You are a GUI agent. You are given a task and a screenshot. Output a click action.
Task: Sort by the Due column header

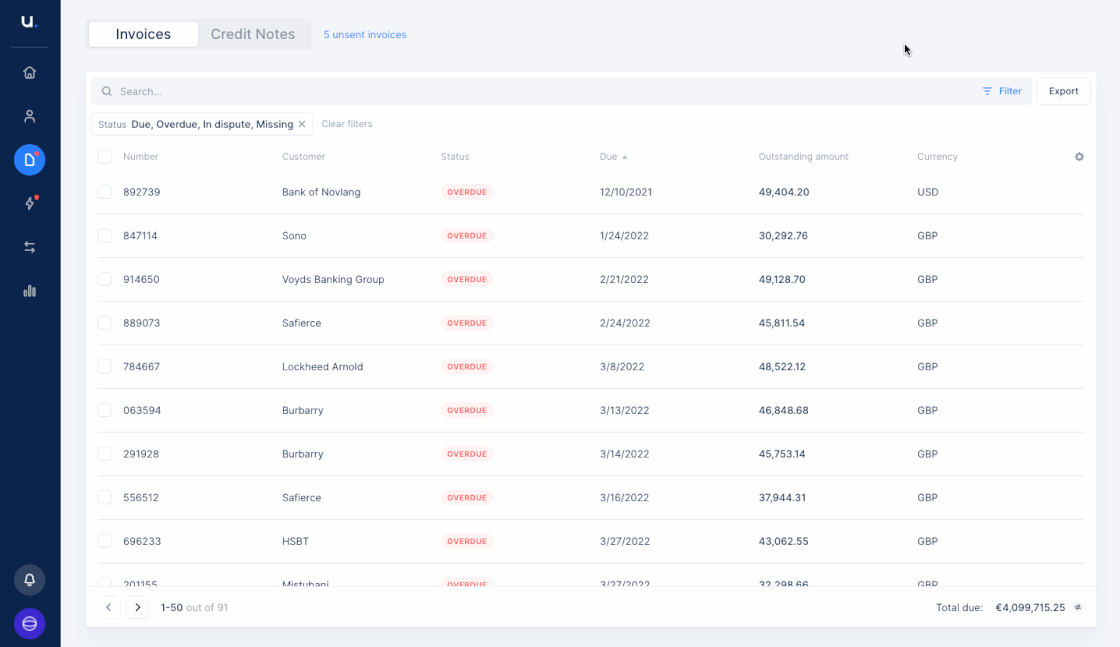(x=613, y=156)
